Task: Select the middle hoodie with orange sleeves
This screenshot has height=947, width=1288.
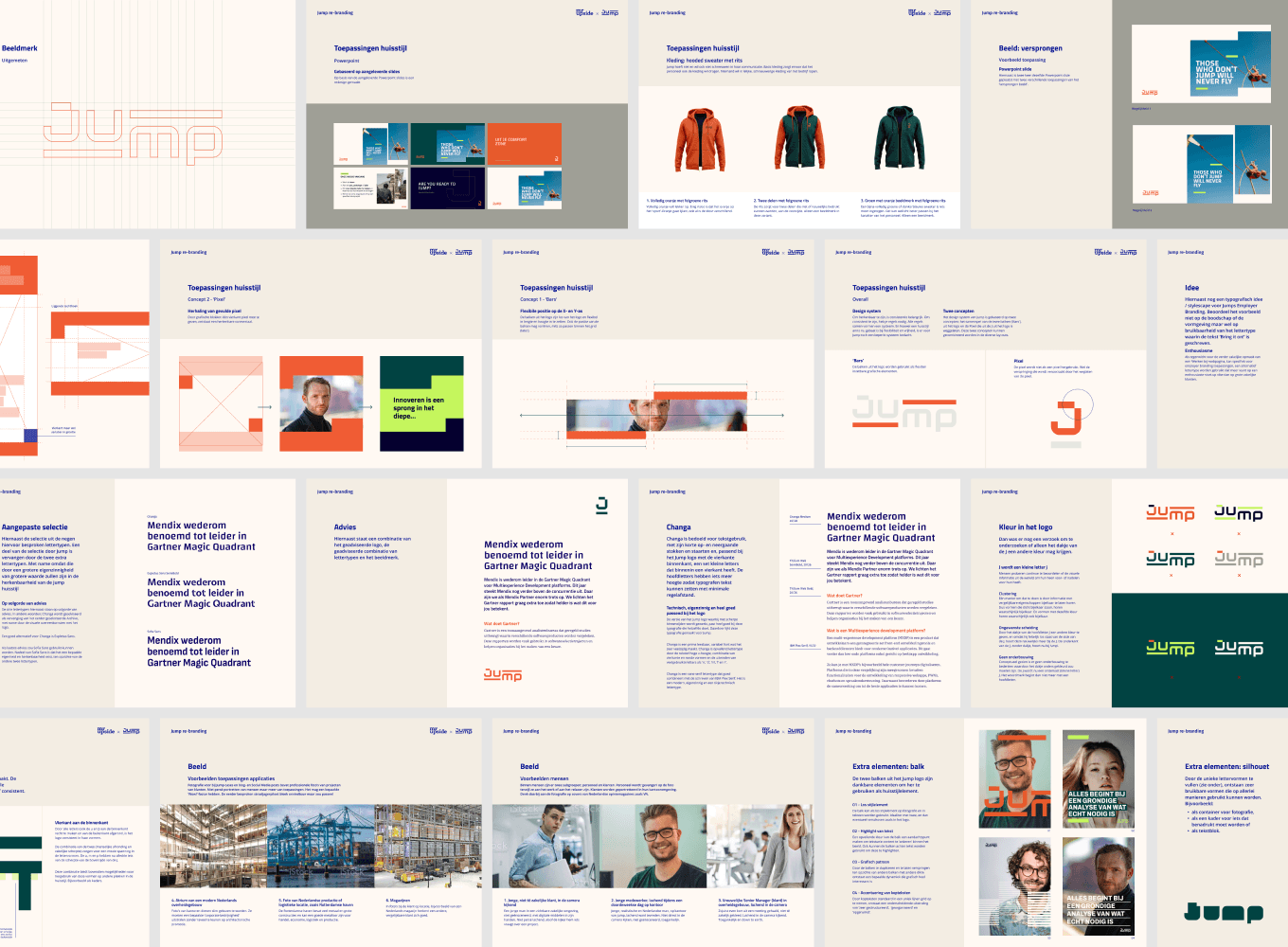Action: coord(800,137)
